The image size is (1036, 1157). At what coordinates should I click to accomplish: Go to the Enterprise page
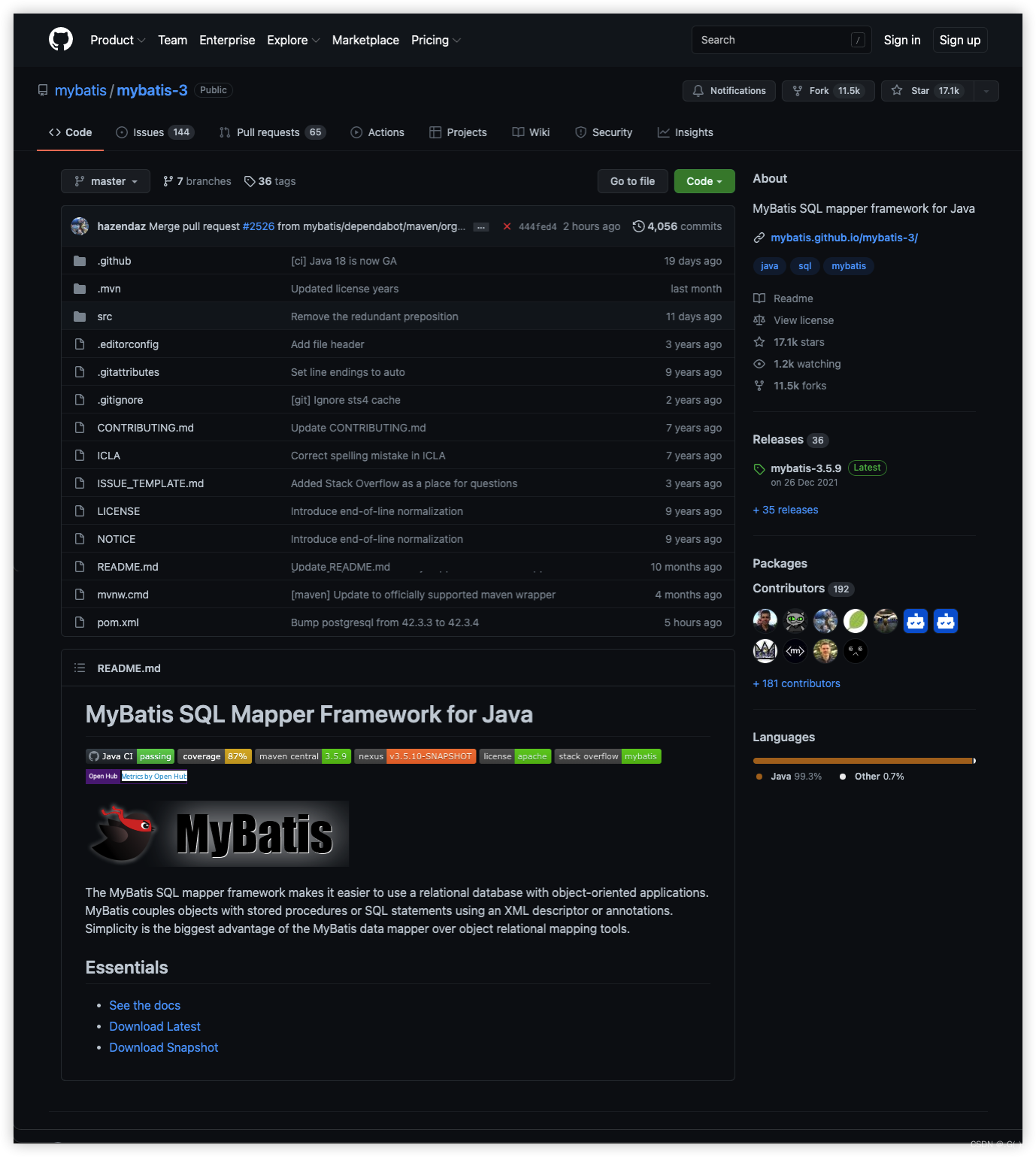[227, 40]
